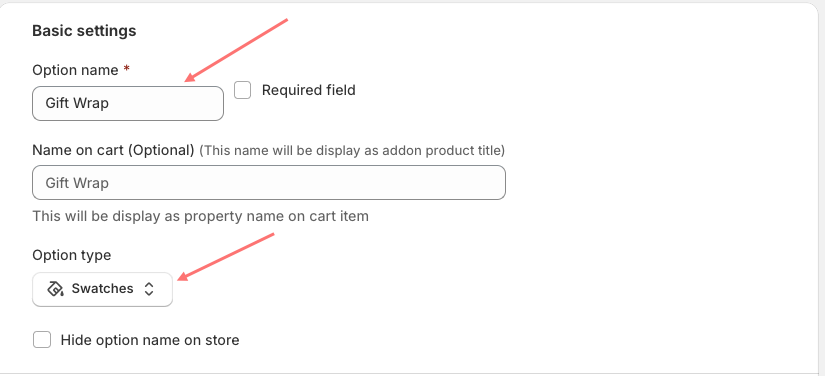Viewport: 825px width, 376px height.
Task: Click the 'Option type' label text
Action: [x=72, y=255]
